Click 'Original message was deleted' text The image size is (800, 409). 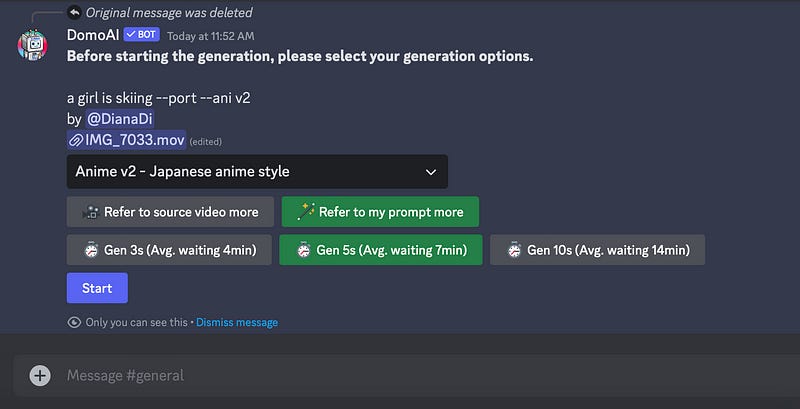tap(169, 12)
